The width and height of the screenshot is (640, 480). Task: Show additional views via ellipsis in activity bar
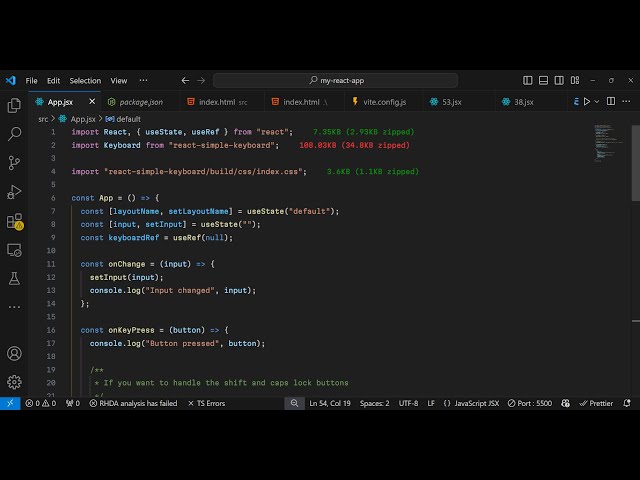(14, 305)
